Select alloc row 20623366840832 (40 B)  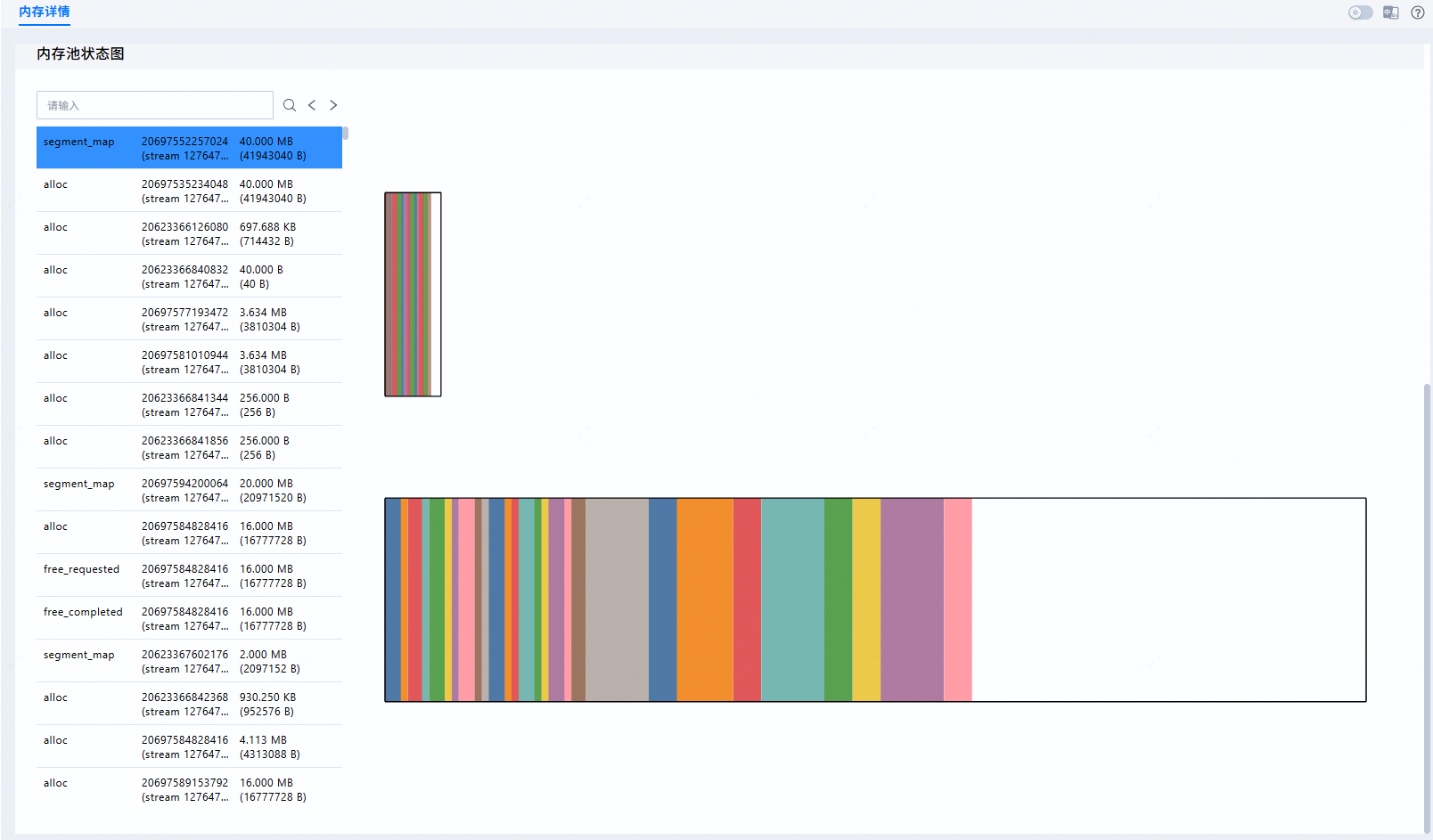(189, 276)
